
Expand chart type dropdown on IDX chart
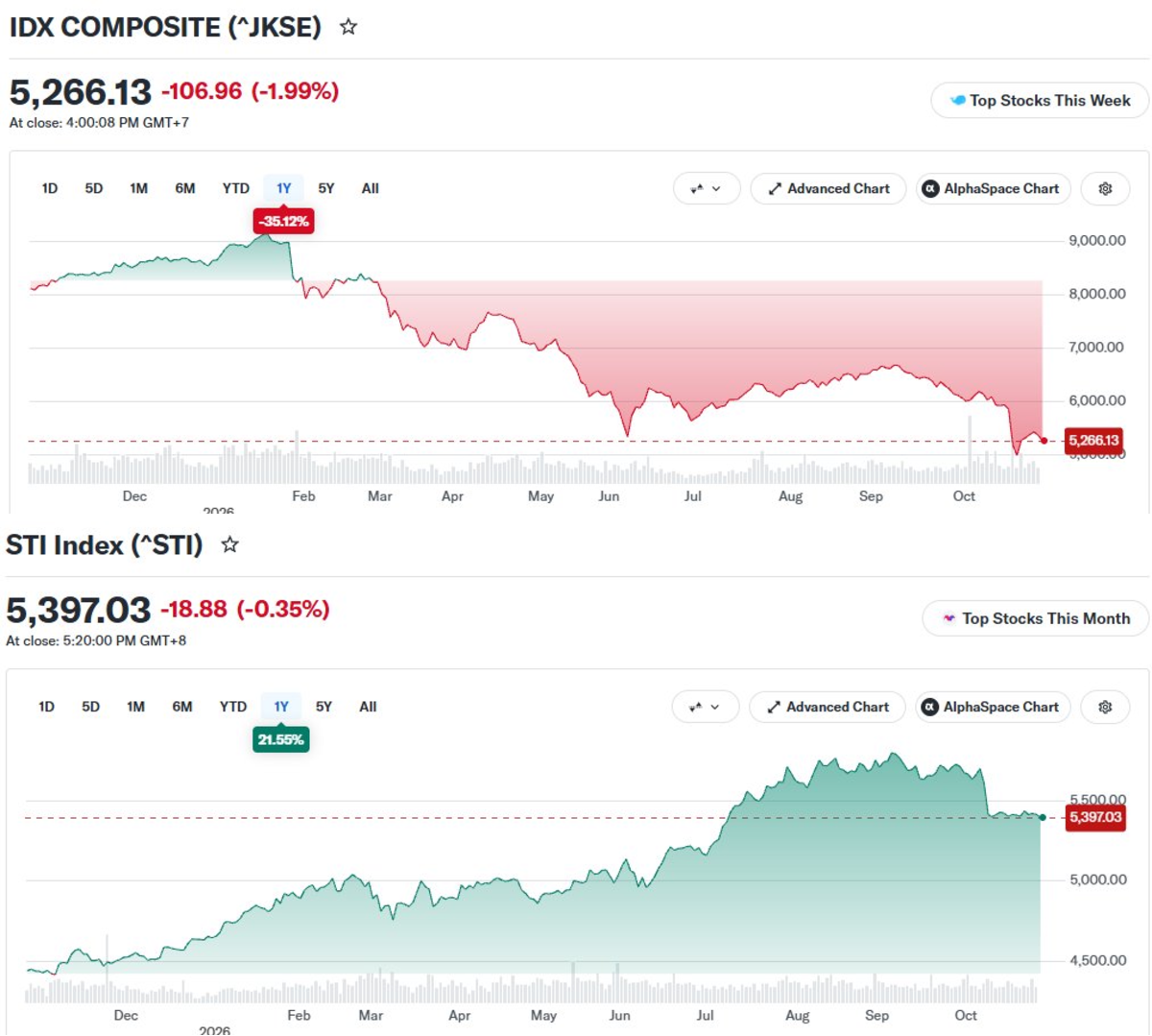click(x=707, y=189)
